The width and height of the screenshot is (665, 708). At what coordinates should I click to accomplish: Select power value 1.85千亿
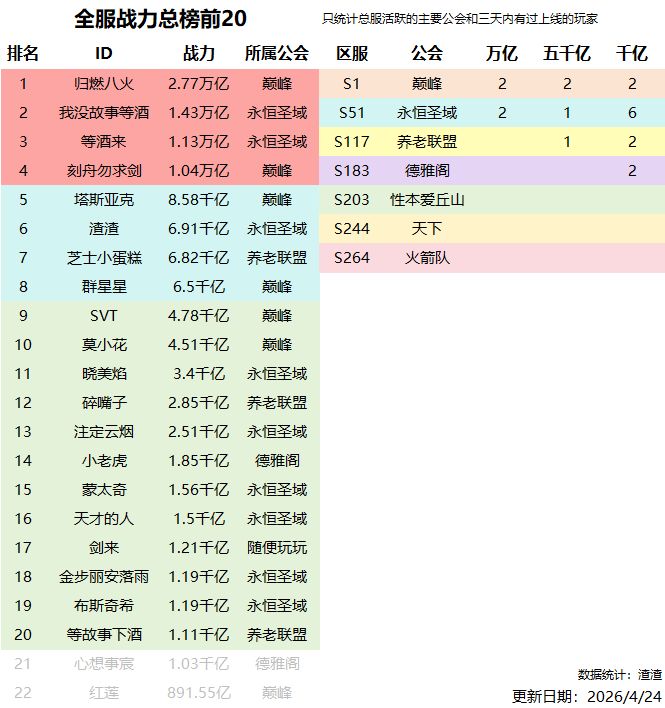(199, 461)
